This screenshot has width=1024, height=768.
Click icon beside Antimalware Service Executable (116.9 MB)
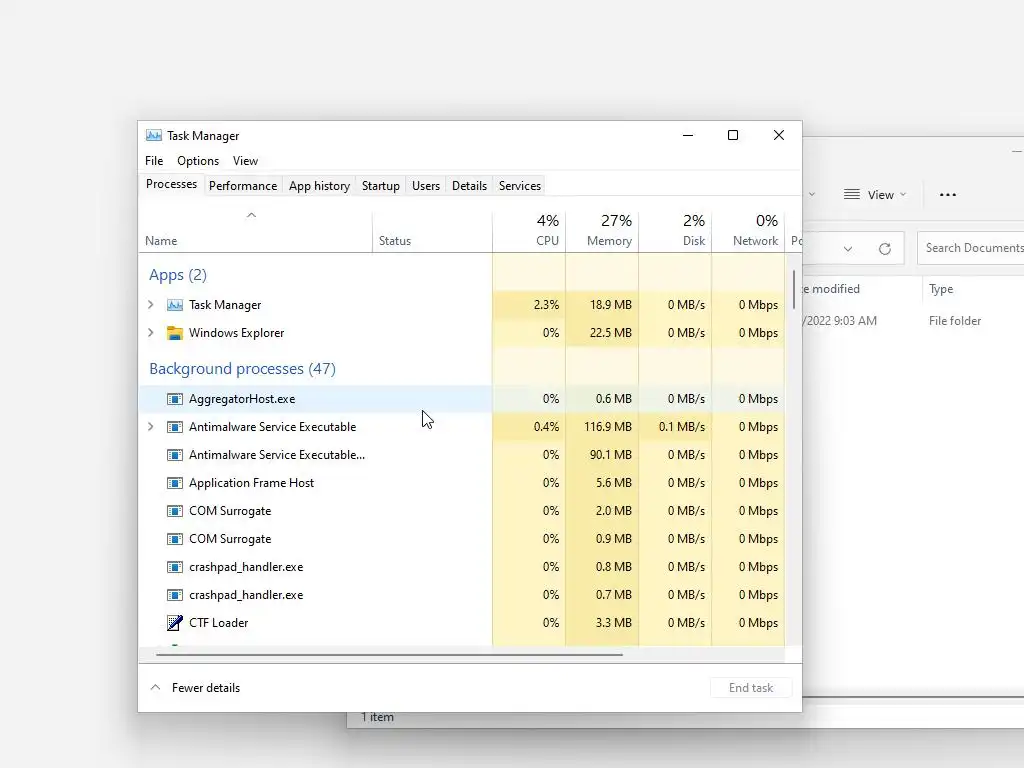tap(174, 427)
